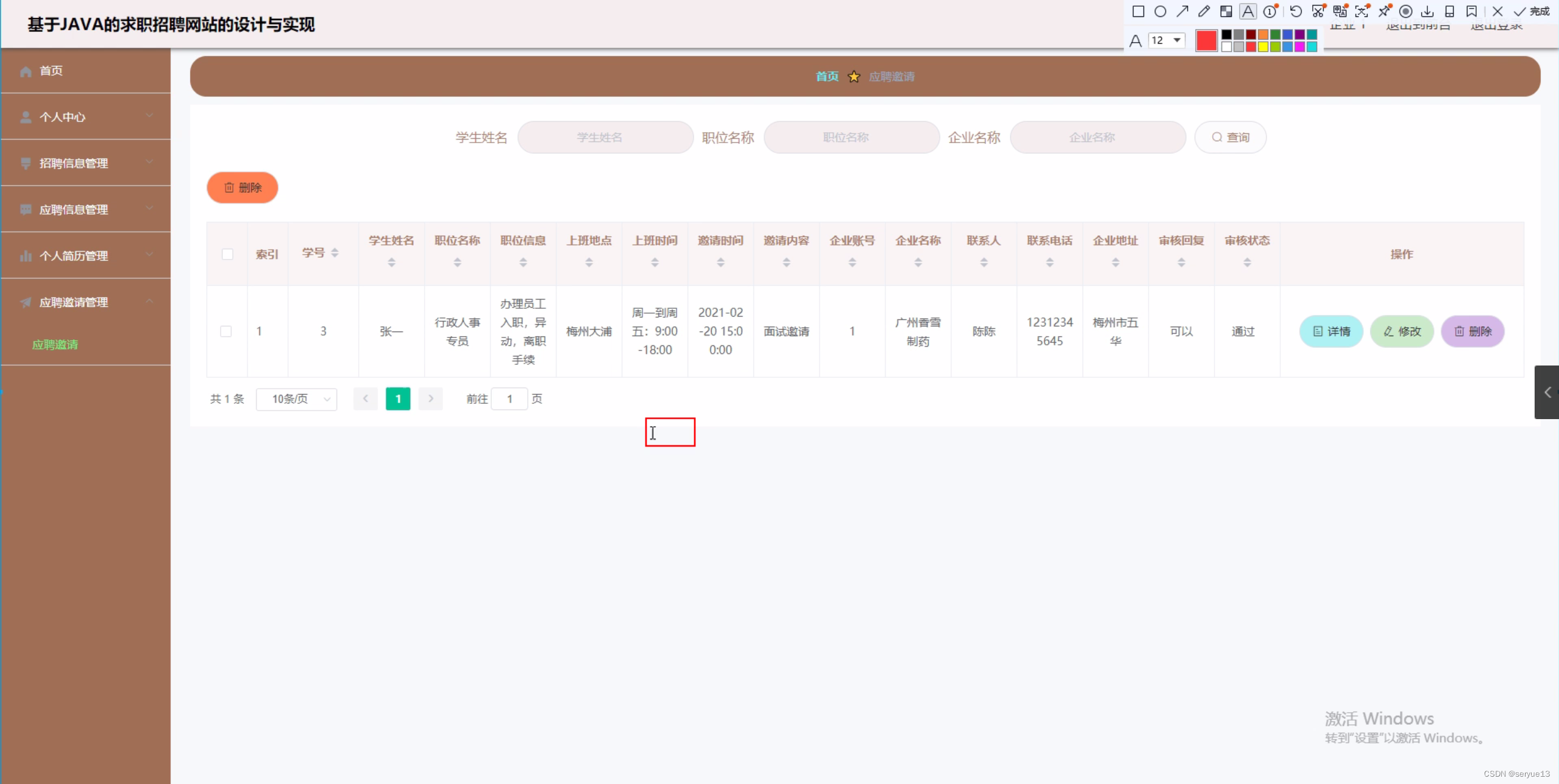
Task: Pick the yellow color swatch
Action: pos(1263,47)
